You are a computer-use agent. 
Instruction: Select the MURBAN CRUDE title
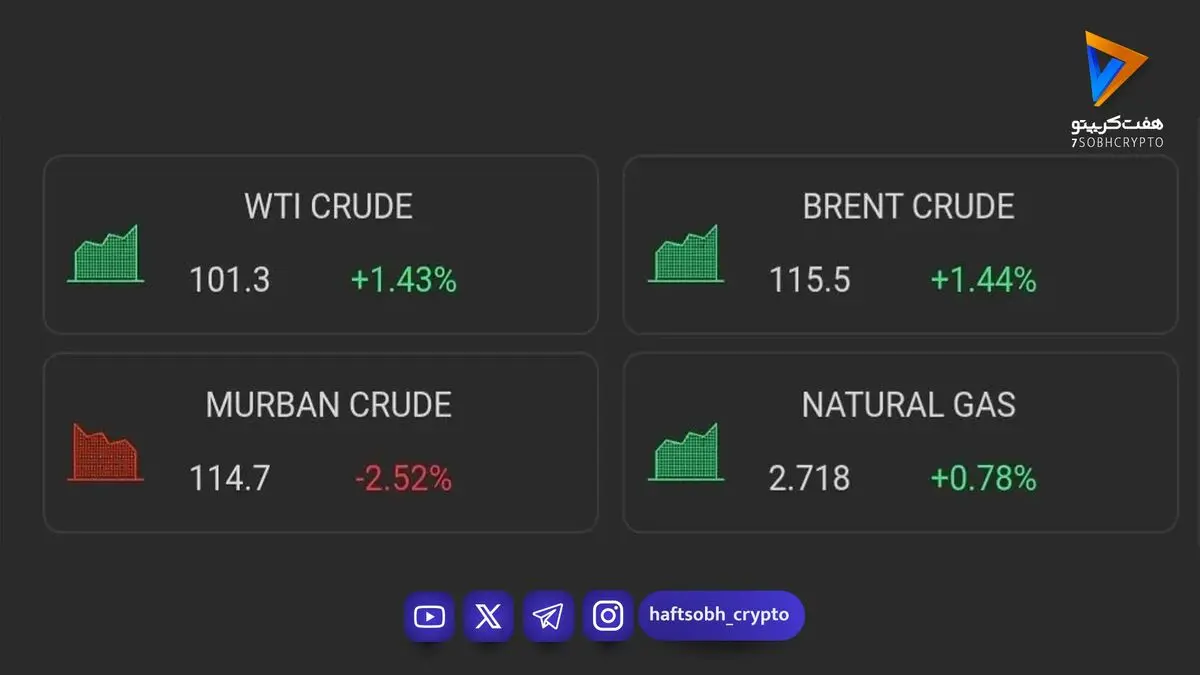click(328, 405)
